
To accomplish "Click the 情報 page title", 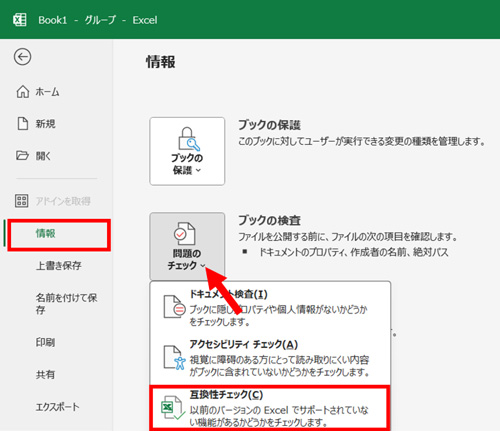I will pyautogui.click(x=161, y=62).
